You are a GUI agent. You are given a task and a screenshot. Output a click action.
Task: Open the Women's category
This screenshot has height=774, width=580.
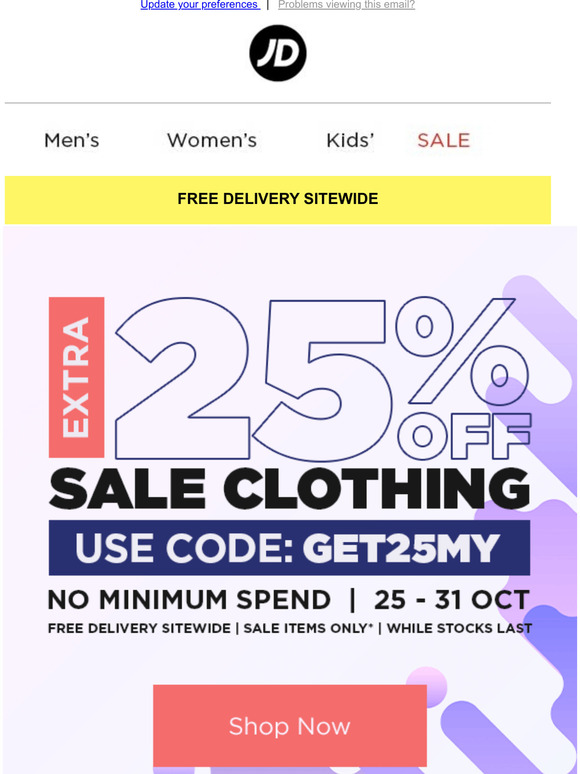pyautogui.click(x=212, y=140)
